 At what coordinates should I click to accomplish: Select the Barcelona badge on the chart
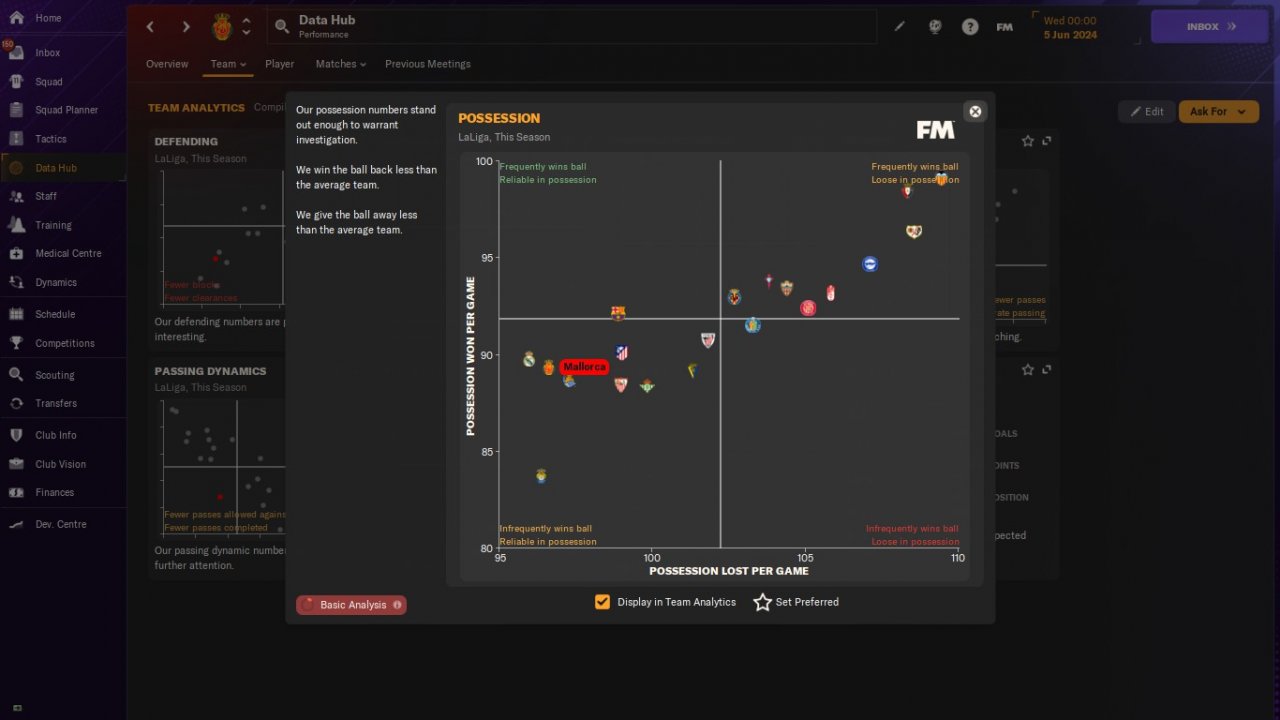click(618, 313)
